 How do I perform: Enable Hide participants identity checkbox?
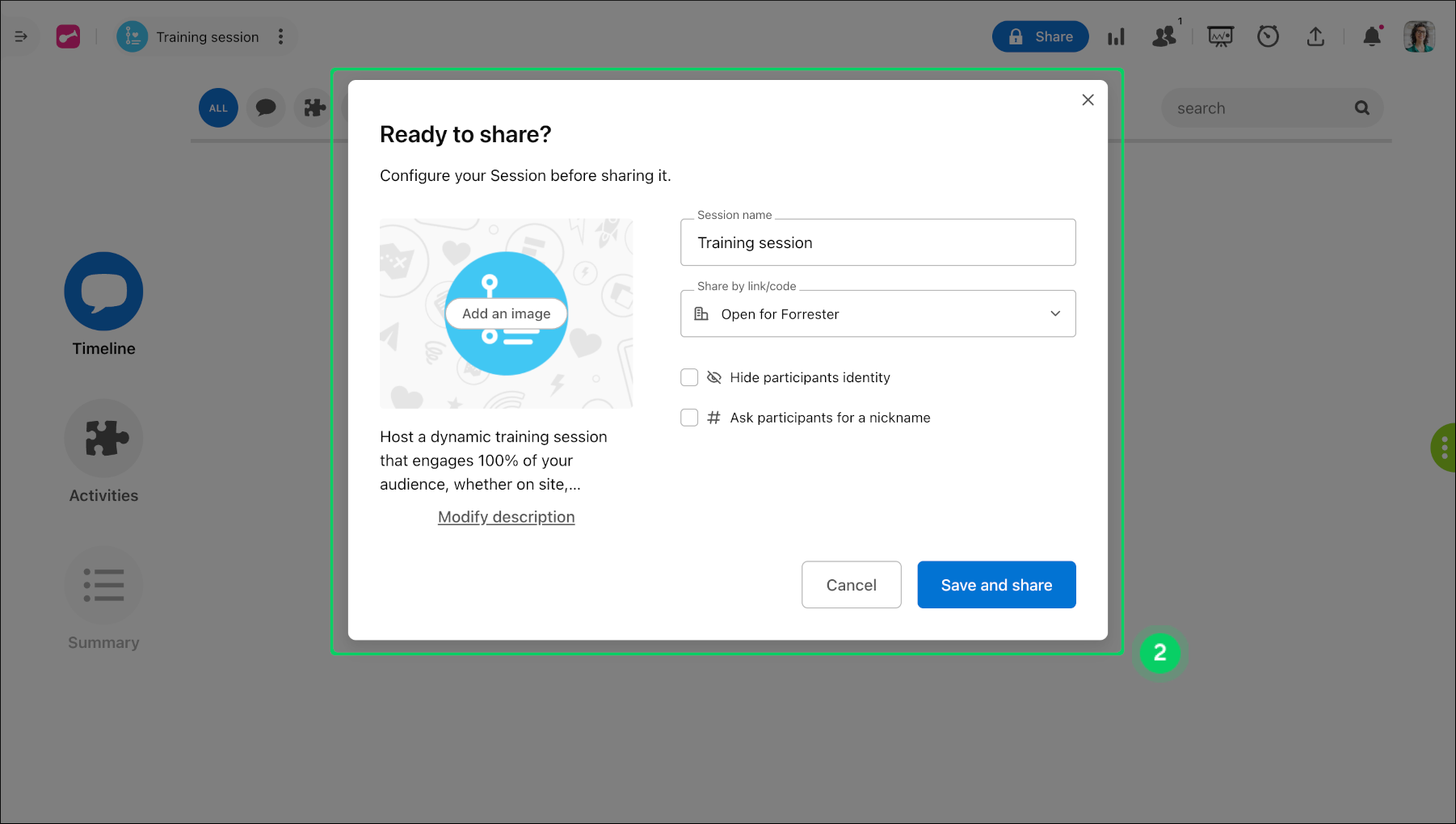689,377
